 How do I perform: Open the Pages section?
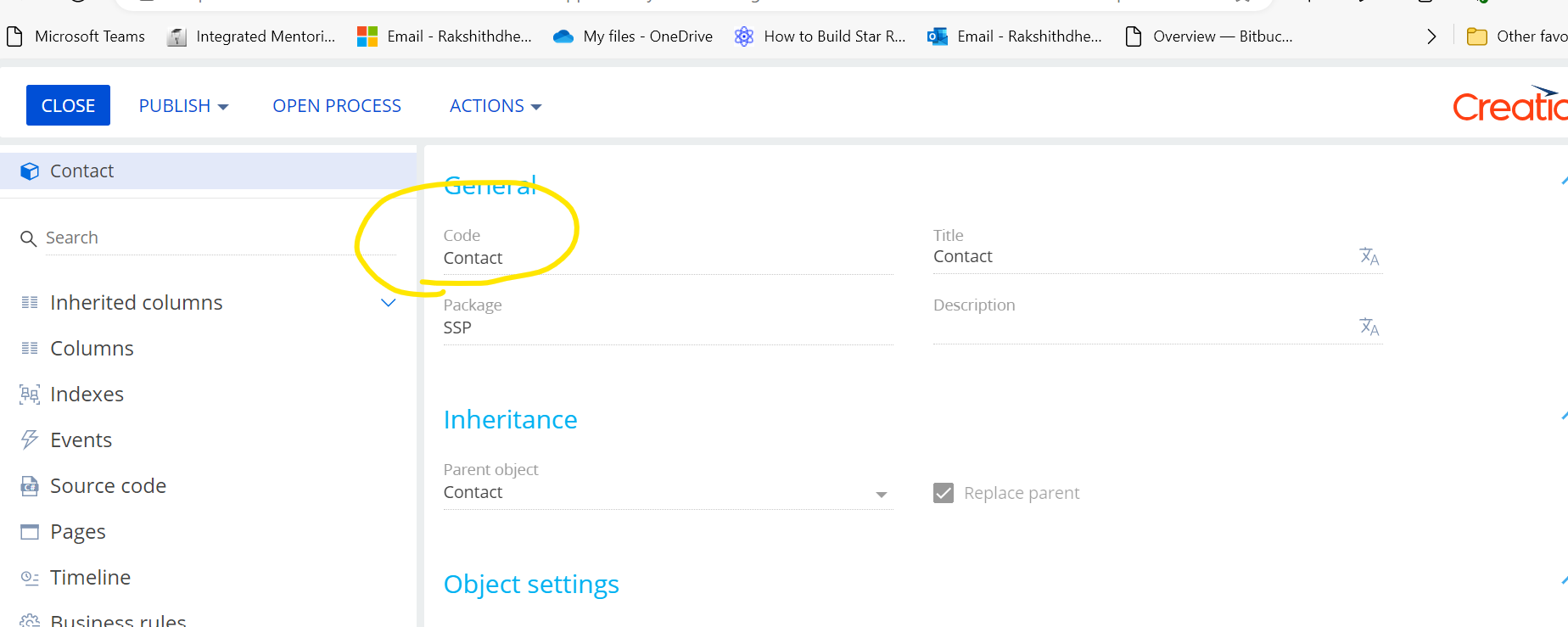pyautogui.click(x=78, y=532)
